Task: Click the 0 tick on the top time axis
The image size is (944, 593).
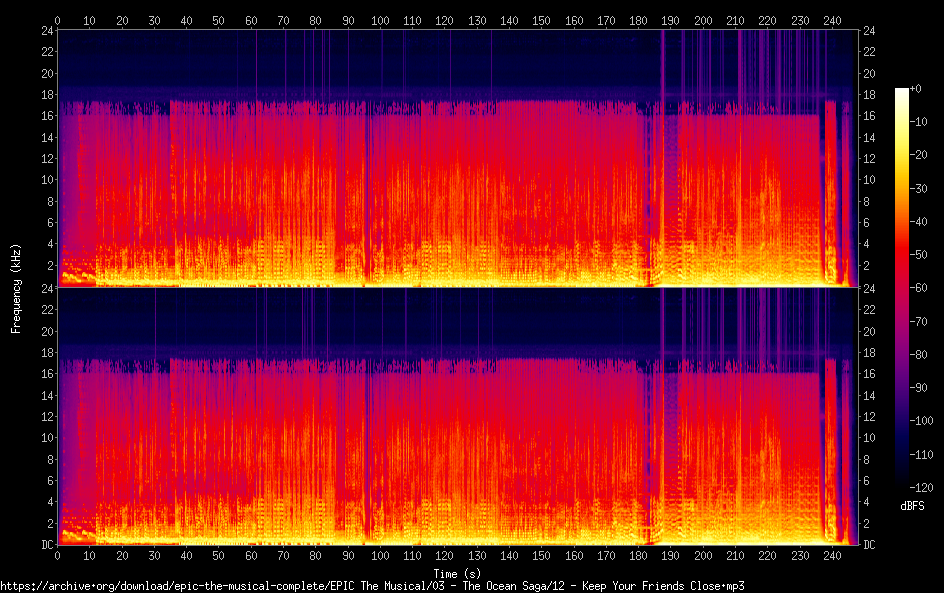Action: tap(58, 20)
